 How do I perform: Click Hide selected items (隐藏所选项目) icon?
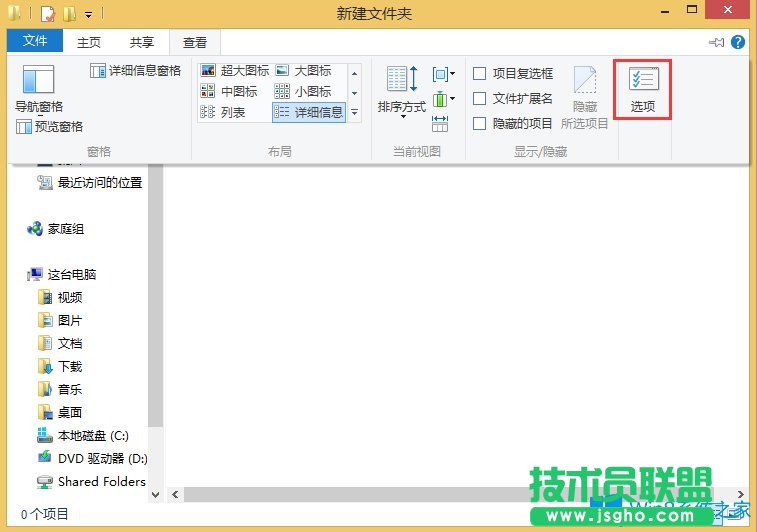coord(585,98)
